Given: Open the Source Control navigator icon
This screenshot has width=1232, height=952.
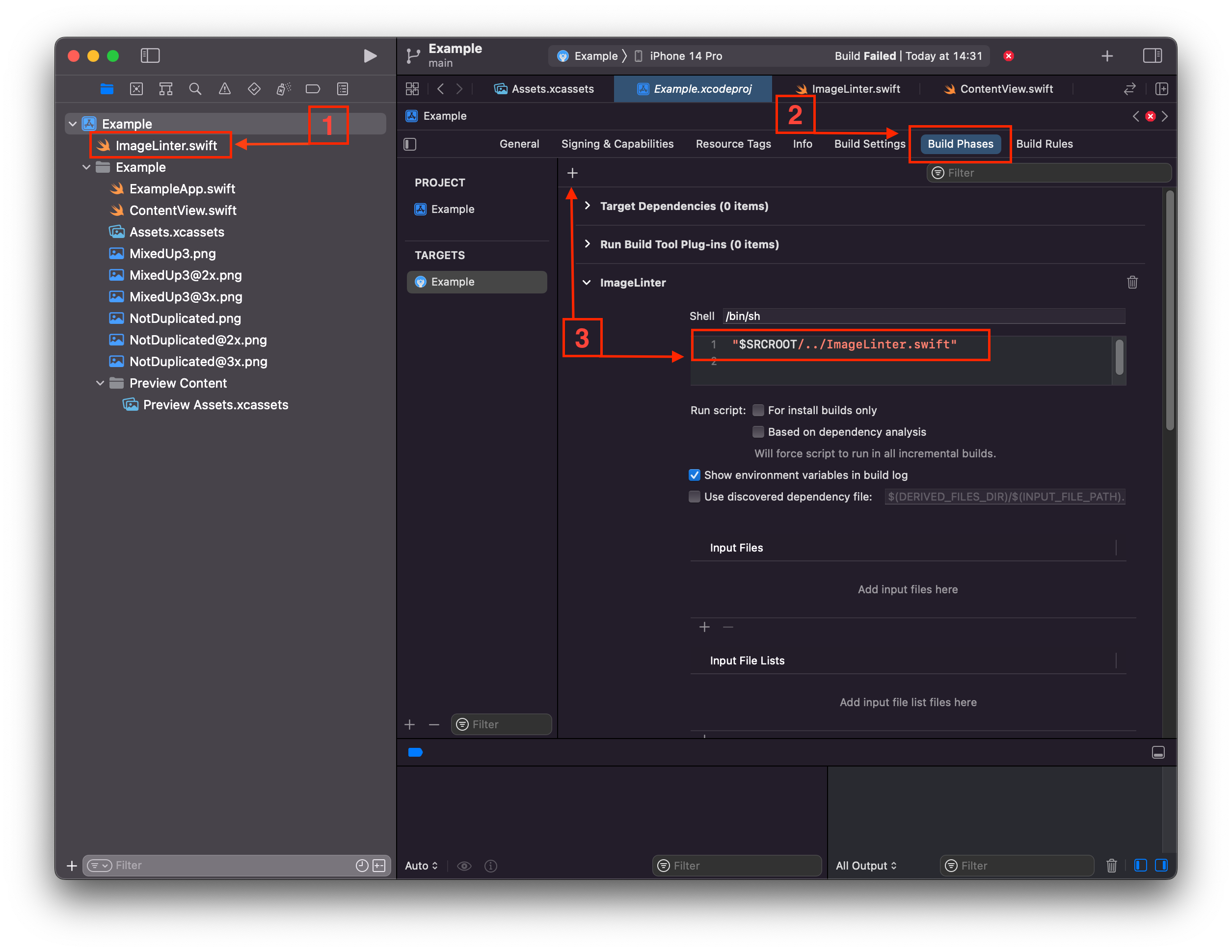Looking at the screenshot, I should 136,88.
